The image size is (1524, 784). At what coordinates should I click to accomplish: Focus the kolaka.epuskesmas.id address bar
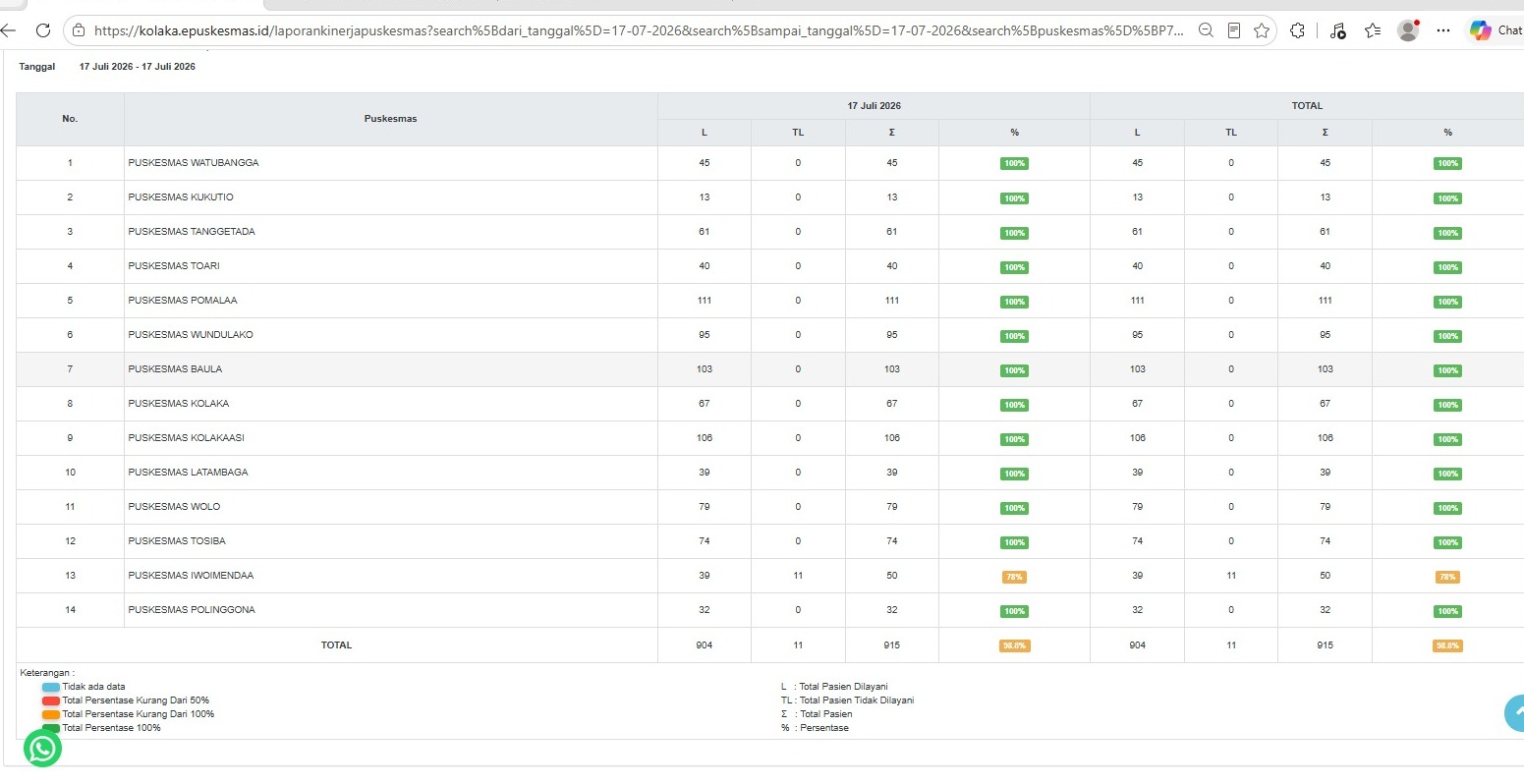pos(639,30)
